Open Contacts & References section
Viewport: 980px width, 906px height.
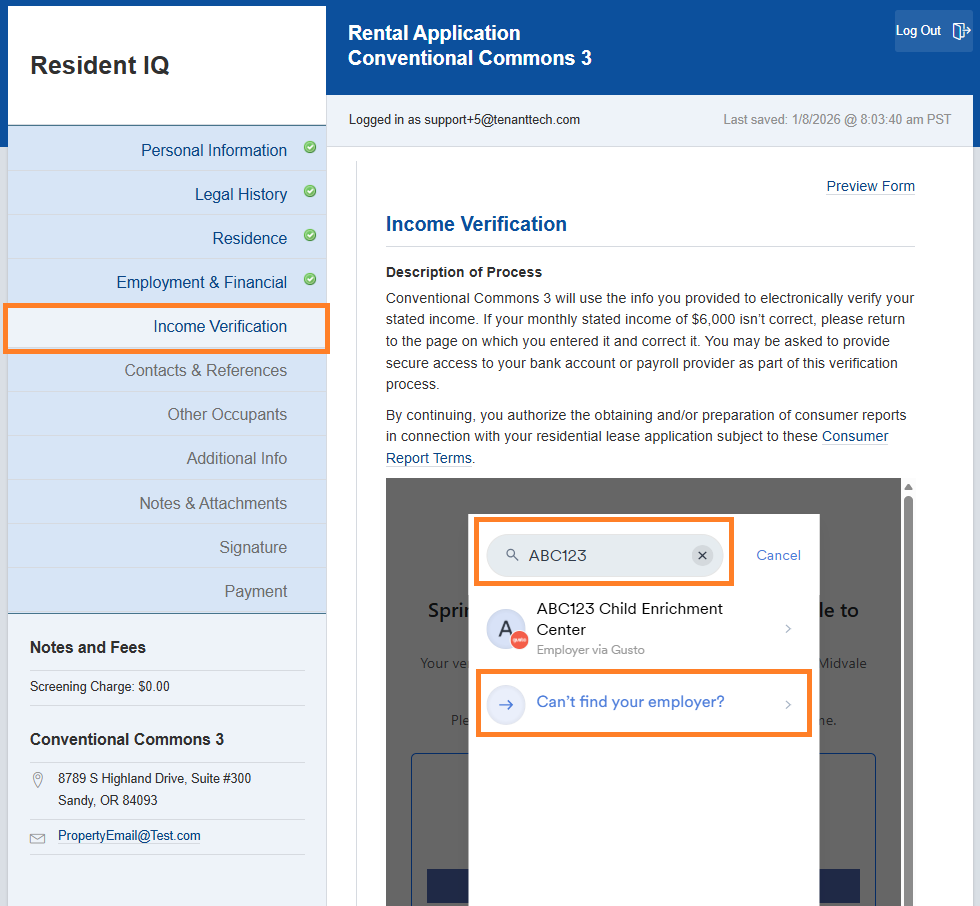coord(206,371)
